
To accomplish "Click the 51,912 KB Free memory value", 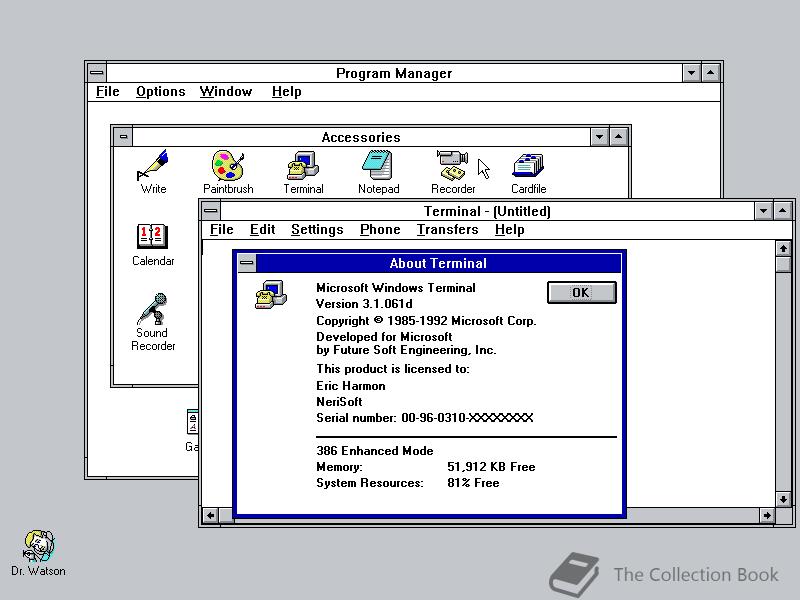I will click(491, 467).
